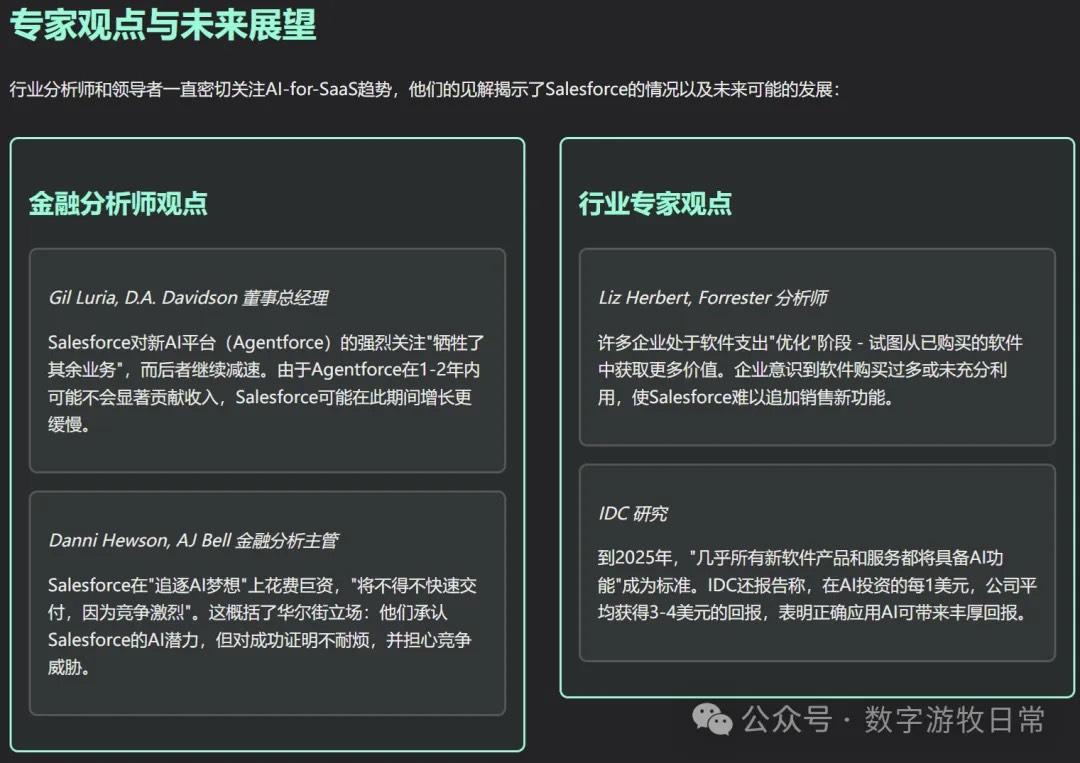
Task: Click the 专家观点与未来展望 main heading
Action: 163,26
